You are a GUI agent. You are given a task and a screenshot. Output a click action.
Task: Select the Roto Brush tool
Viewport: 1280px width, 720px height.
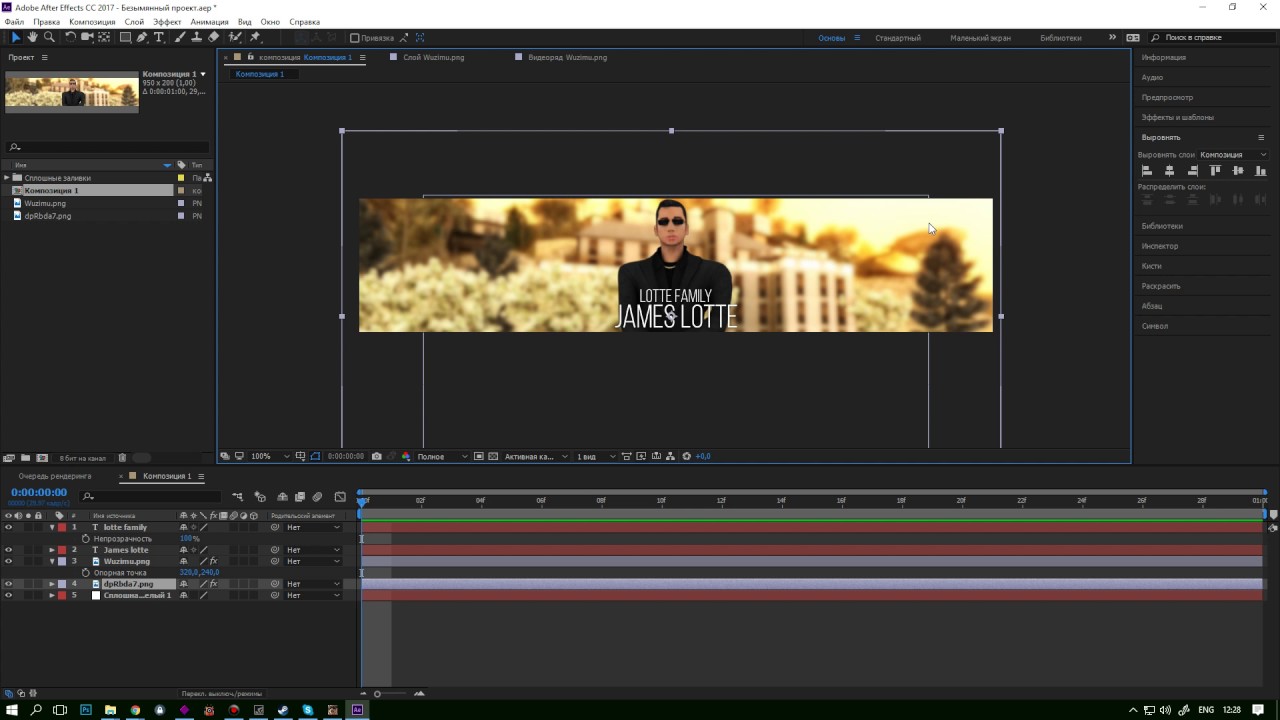pyautogui.click(x=235, y=37)
